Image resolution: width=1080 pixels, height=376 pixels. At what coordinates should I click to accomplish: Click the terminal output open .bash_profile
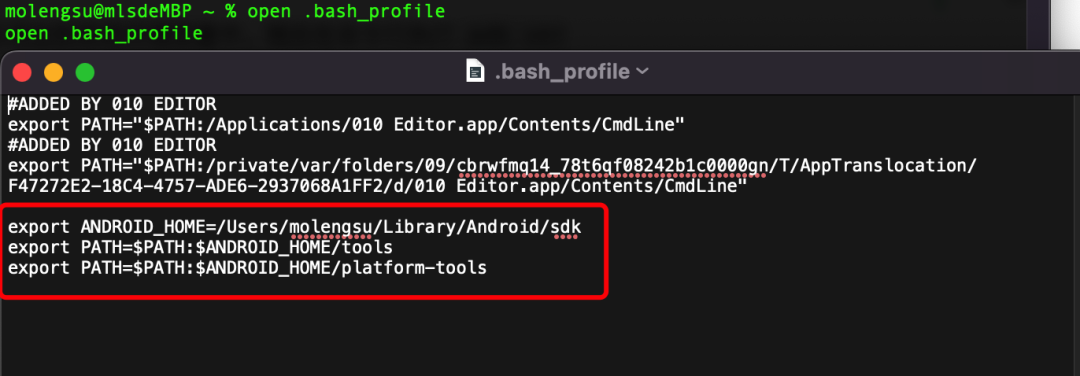click(103, 33)
